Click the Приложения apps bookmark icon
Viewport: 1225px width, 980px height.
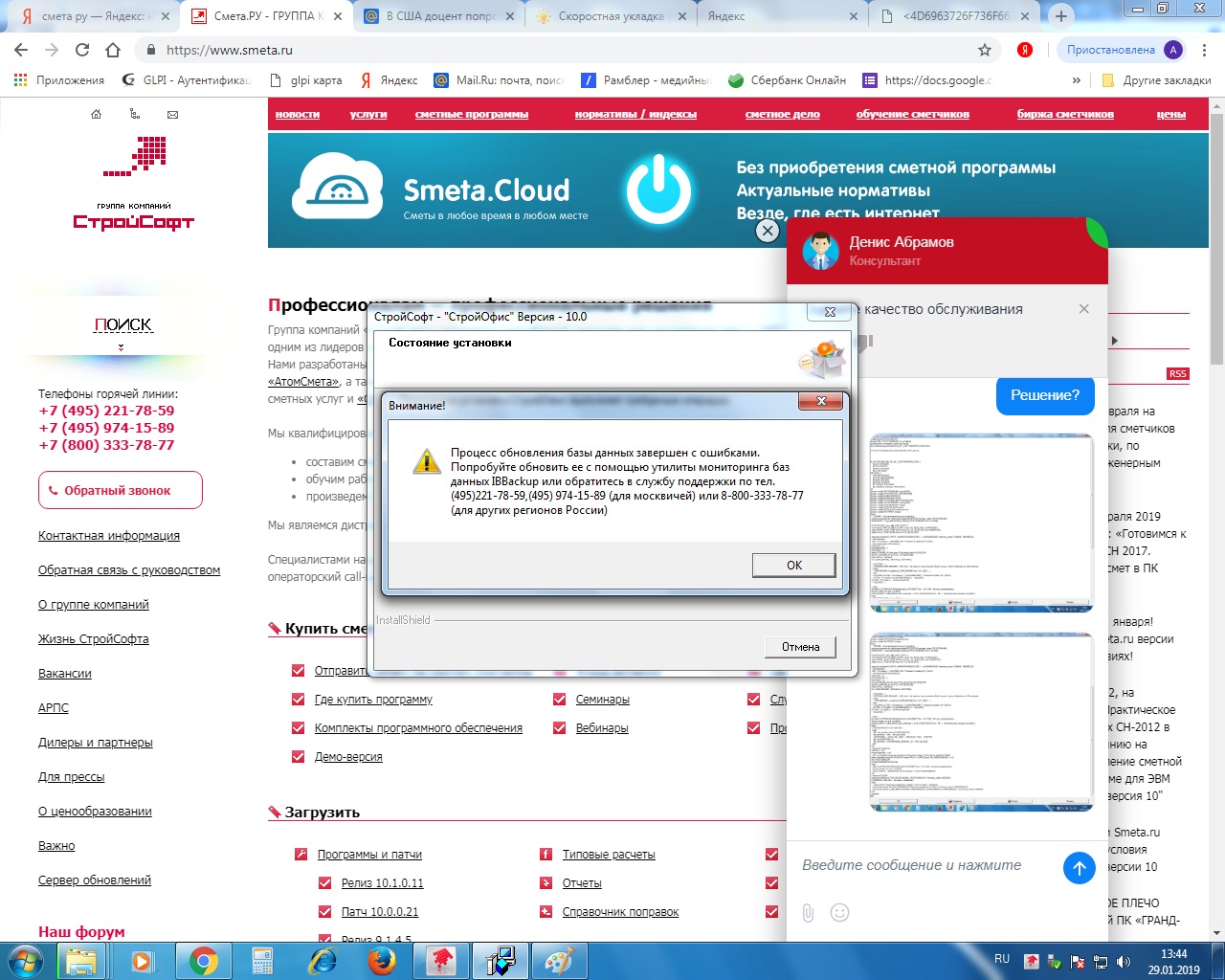(21, 80)
